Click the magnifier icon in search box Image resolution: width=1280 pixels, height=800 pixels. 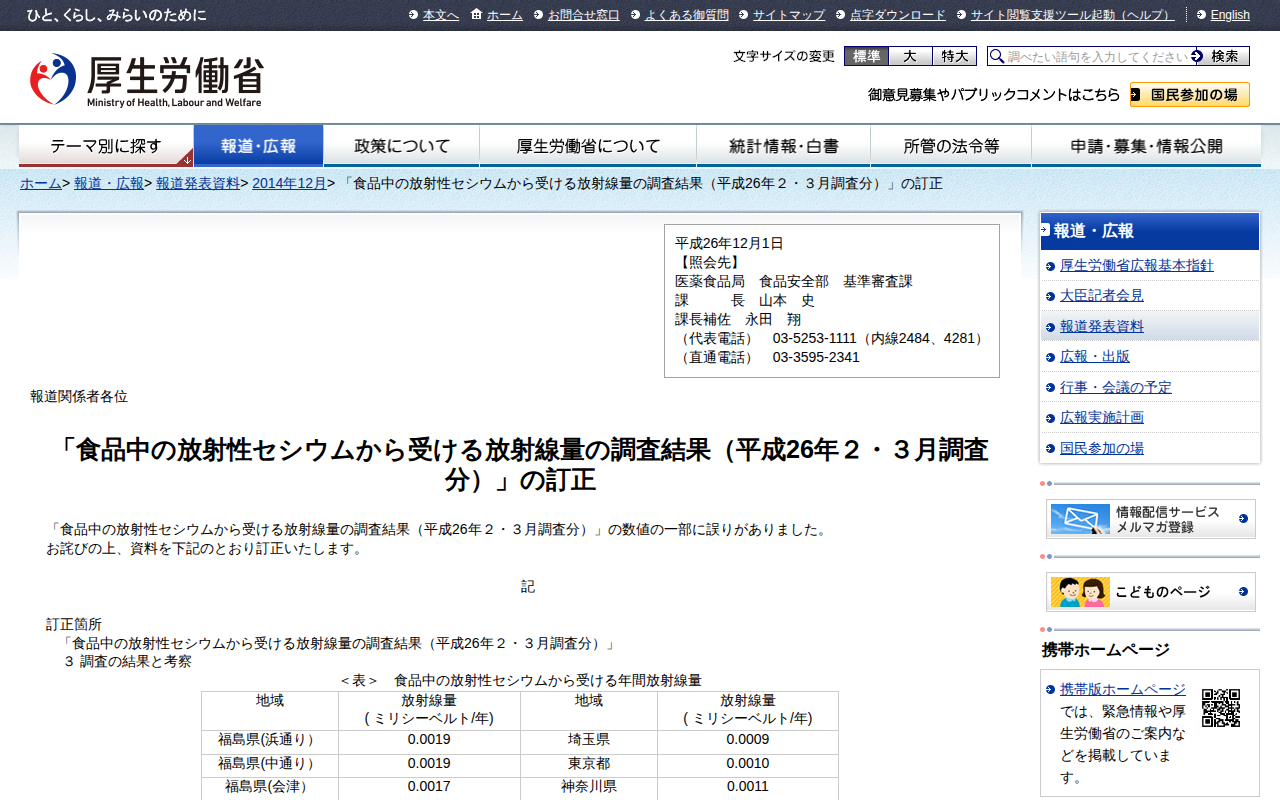click(x=997, y=57)
